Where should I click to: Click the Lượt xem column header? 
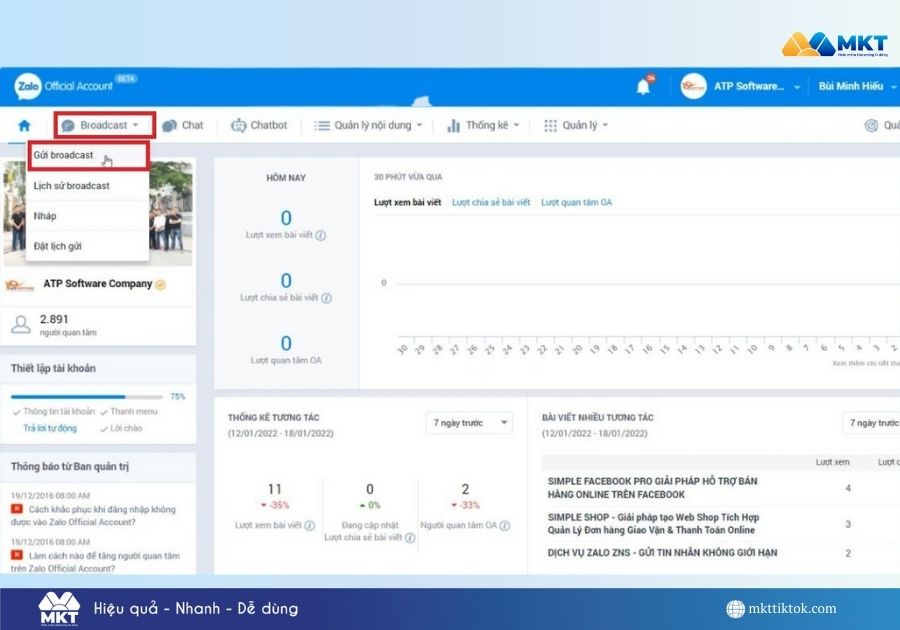coord(832,462)
